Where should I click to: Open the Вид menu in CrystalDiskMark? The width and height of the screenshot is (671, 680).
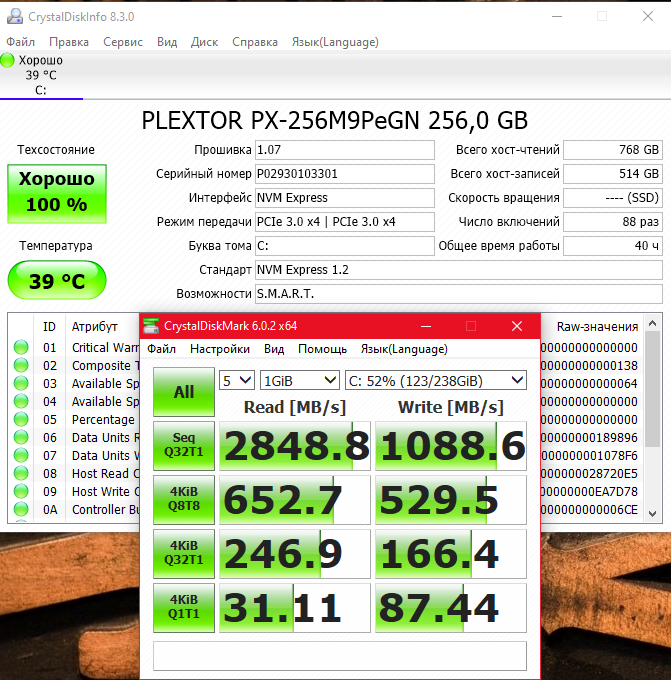click(274, 349)
